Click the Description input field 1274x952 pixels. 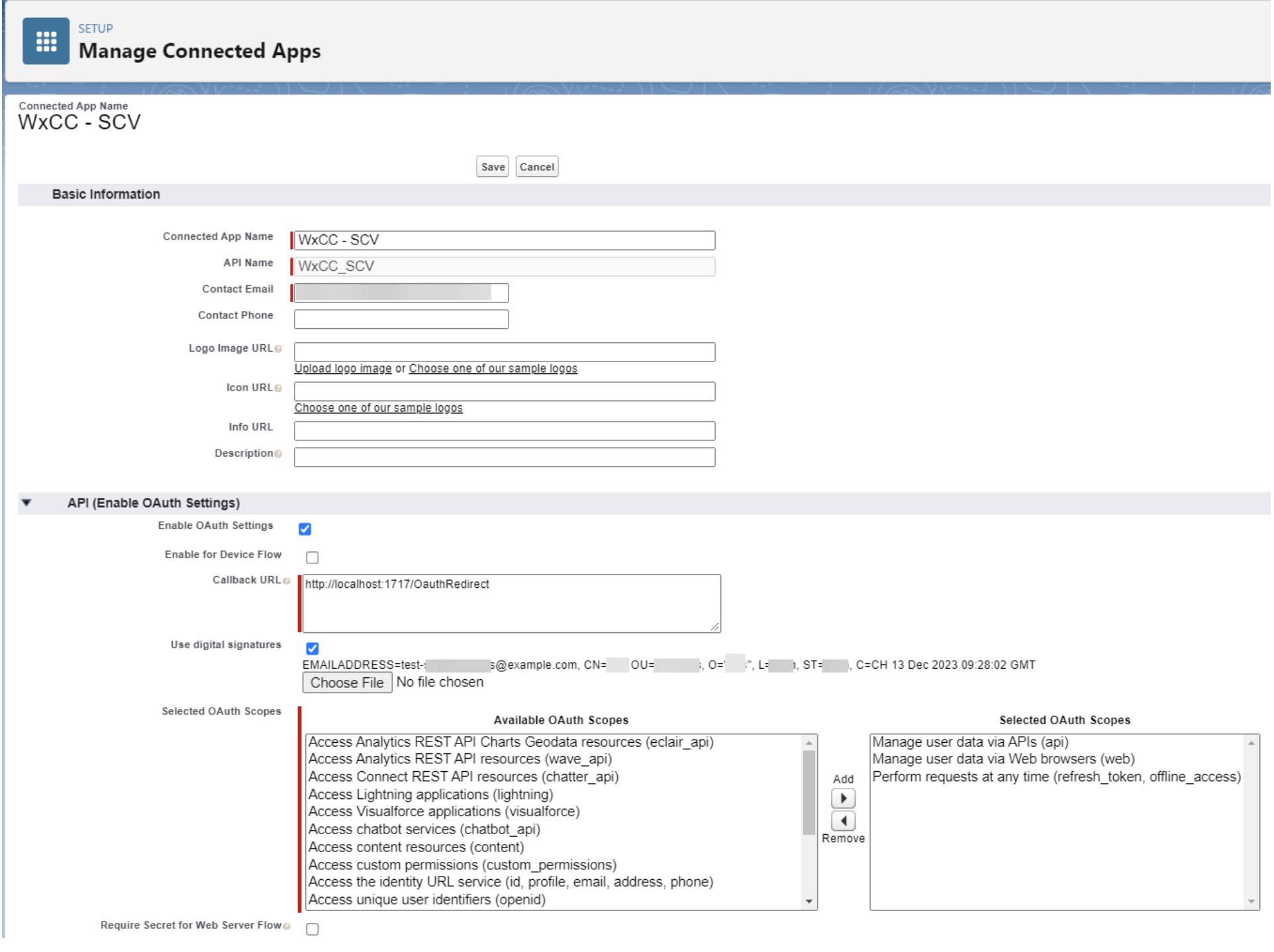(x=505, y=458)
